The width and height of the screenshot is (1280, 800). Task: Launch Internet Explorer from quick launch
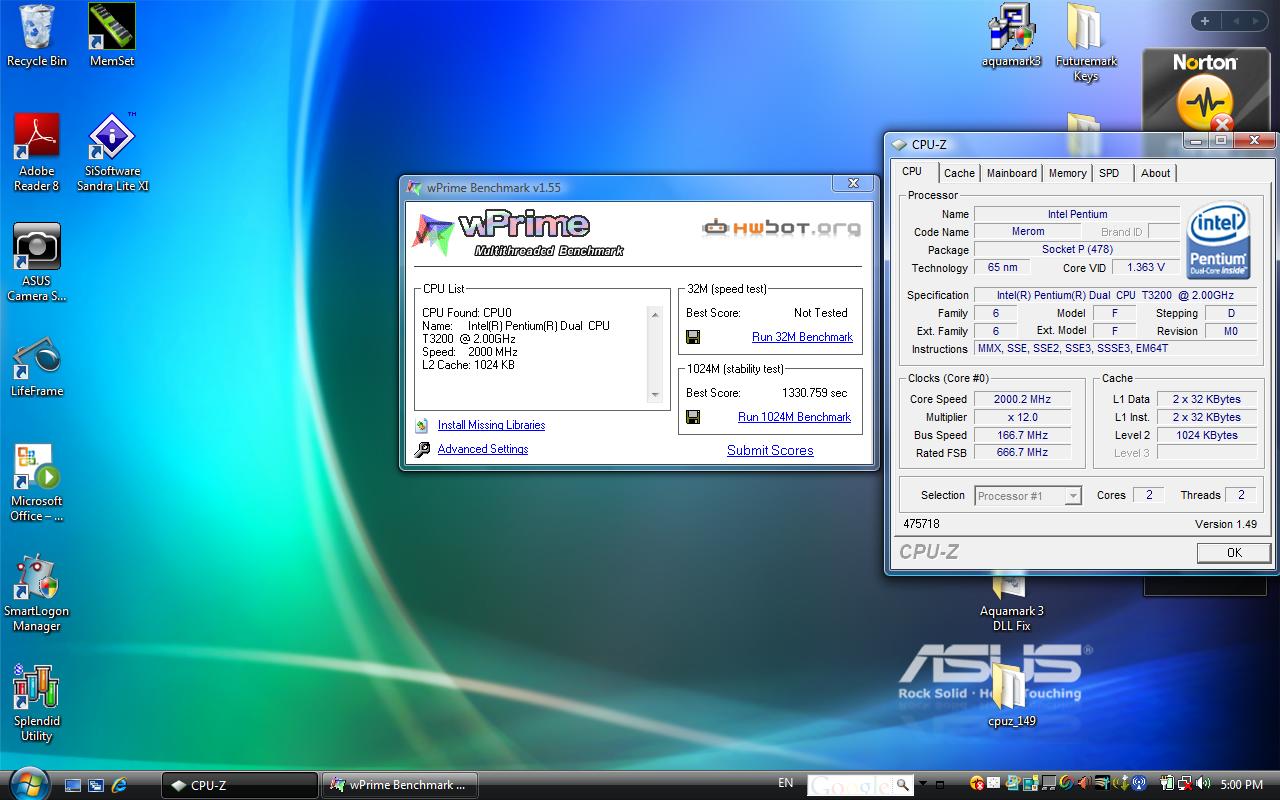[119, 785]
